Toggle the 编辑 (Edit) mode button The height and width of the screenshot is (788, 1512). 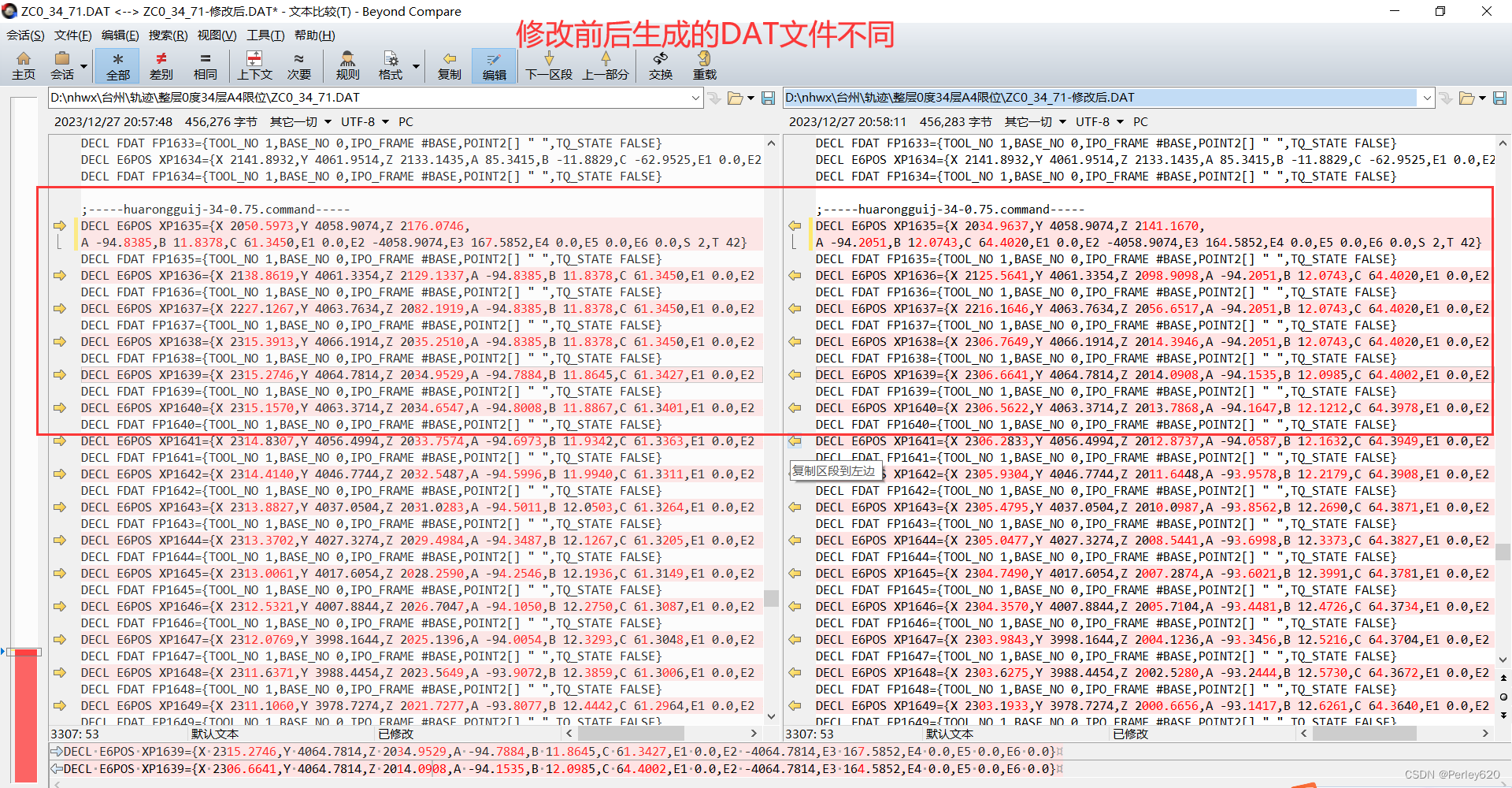point(494,65)
